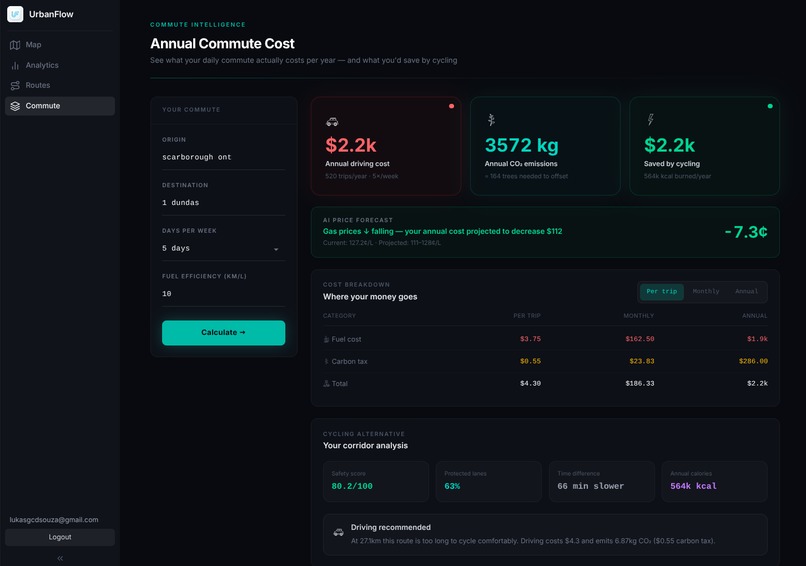Focus the Origin input field

(x=223, y=157)
